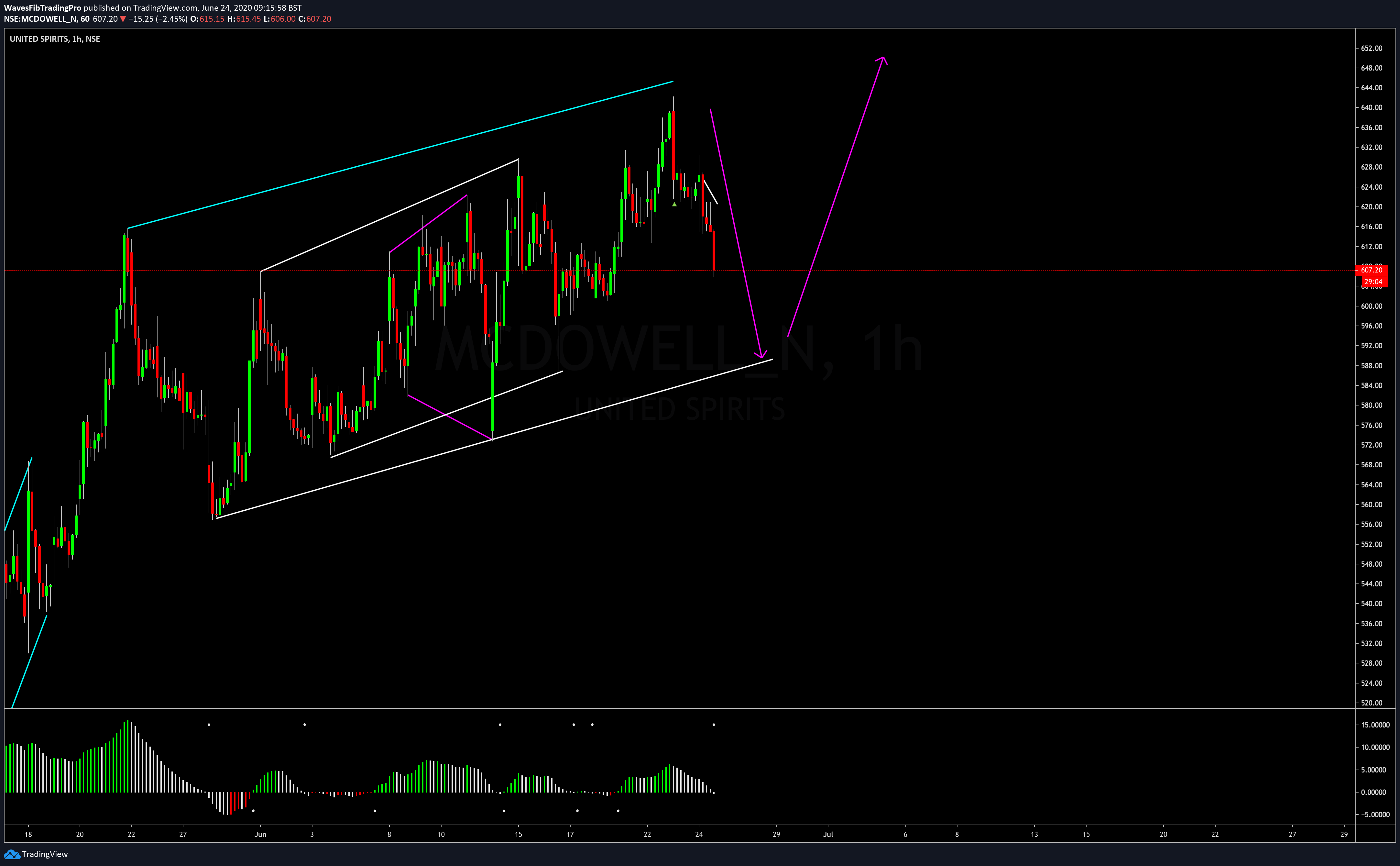Image resolution: width=1400 pixels, height=866 pixels.
Task: Click the 624.00 price axis label
Action: 1372,187
